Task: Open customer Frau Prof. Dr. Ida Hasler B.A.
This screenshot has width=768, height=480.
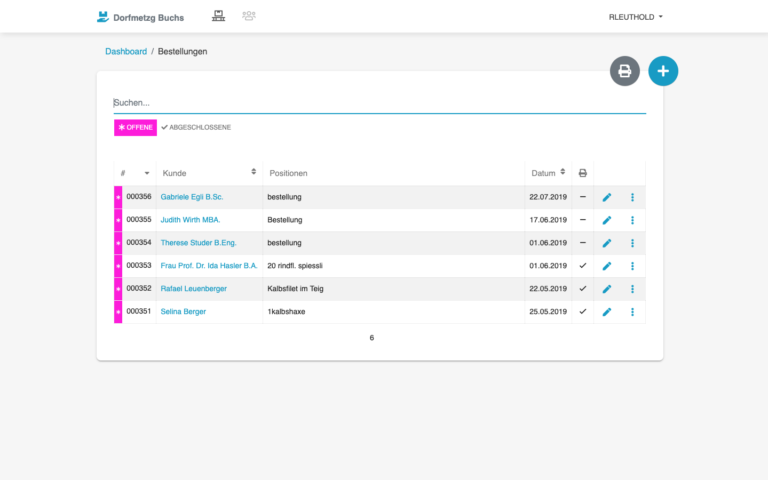Action: point(209,266)
